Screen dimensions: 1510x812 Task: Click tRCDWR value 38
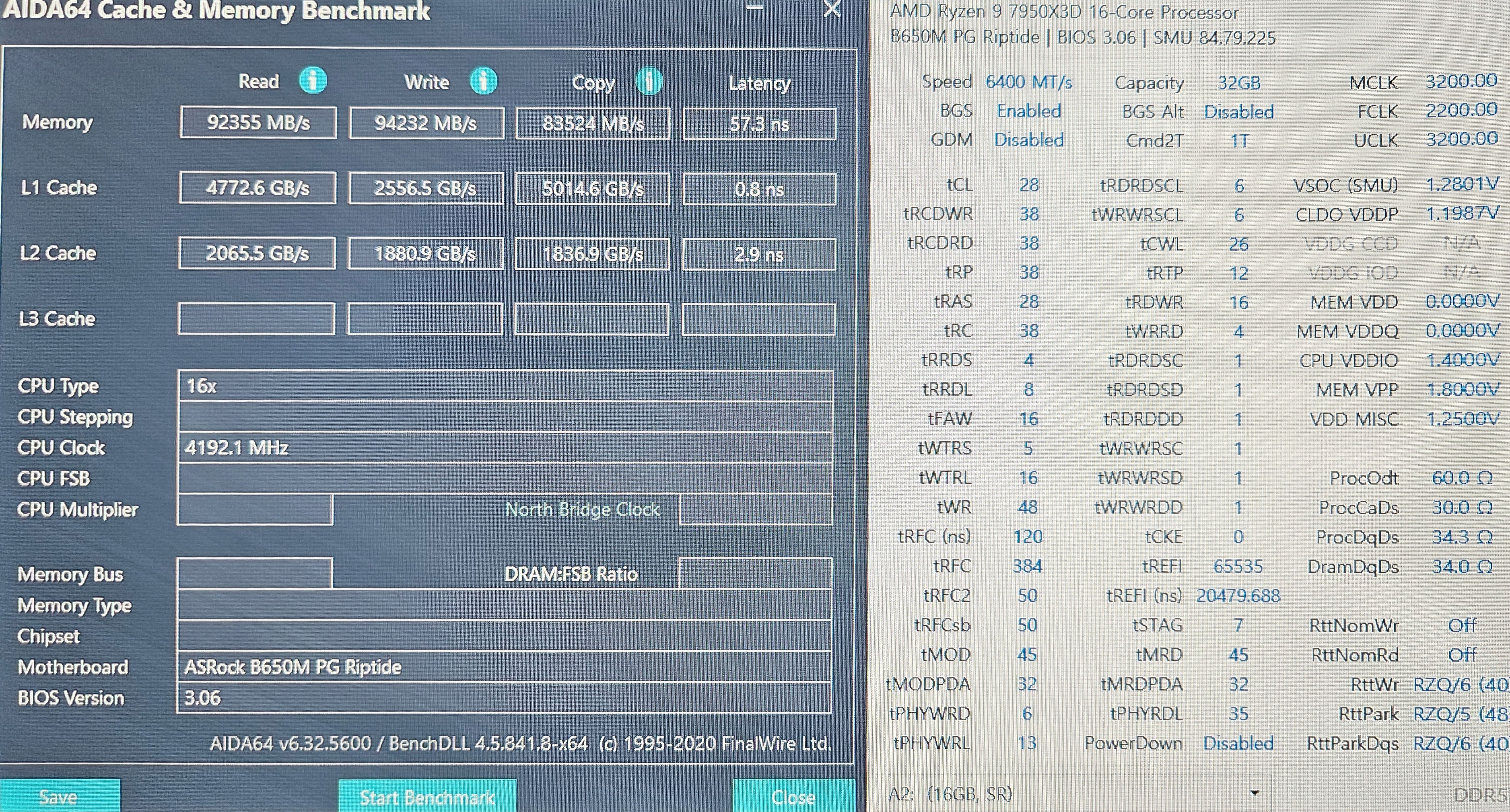point(1029,214)
